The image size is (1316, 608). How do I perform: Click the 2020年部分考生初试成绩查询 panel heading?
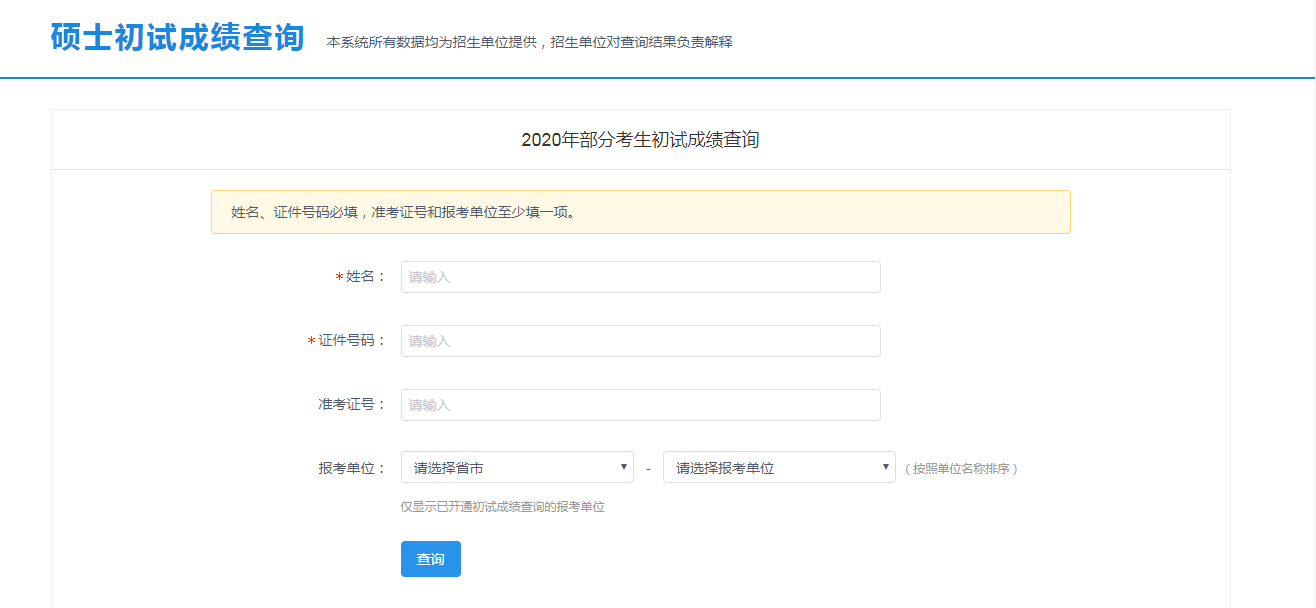tap(640, 140)
